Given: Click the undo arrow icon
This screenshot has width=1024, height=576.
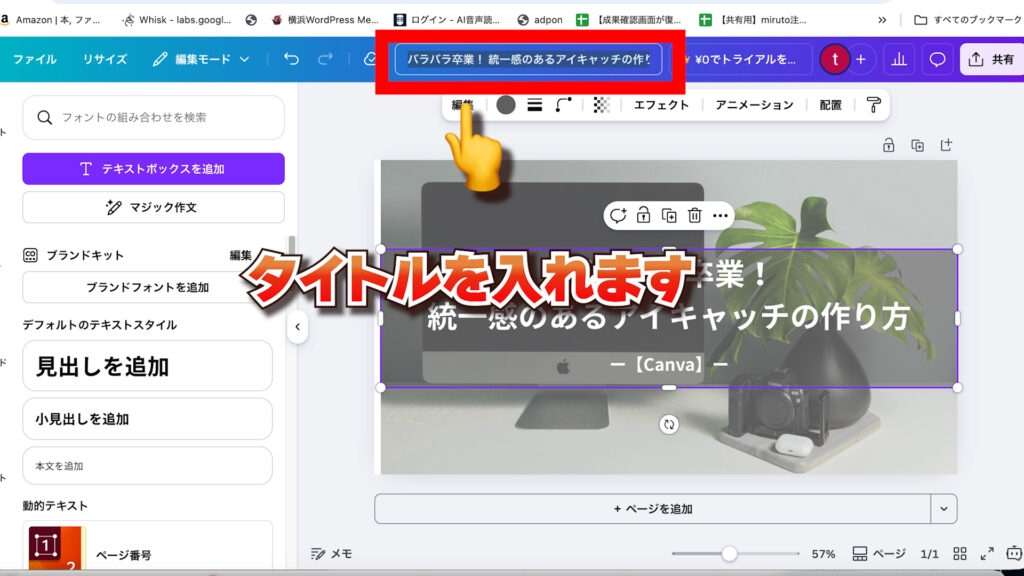Looking at the screenshot, I should pyautogui.click(x=291, y=59).
